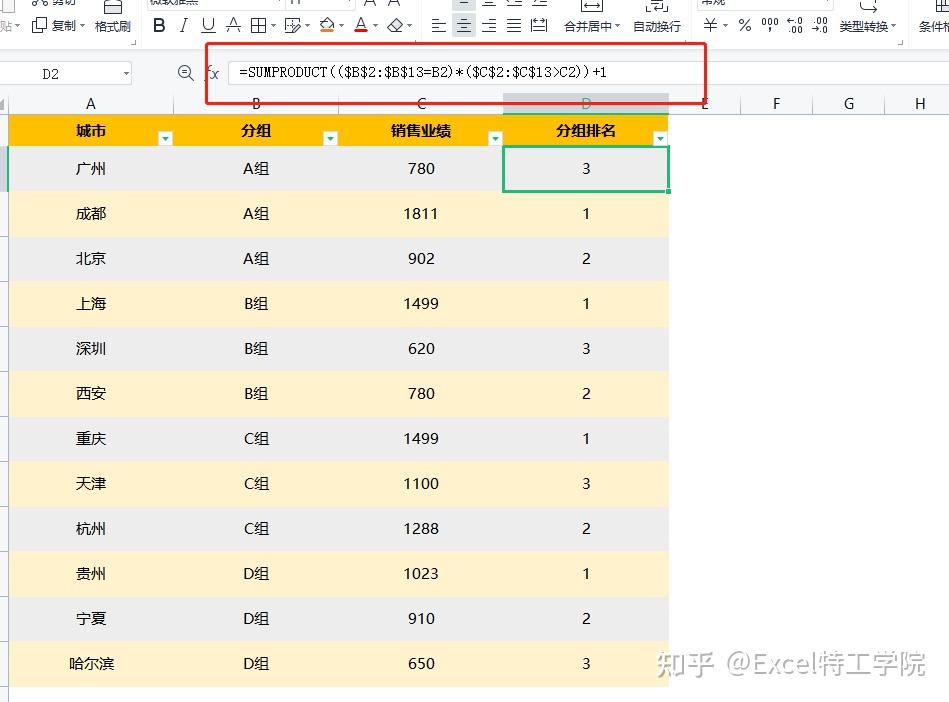The image size is (949, 702).
Task: Select the cell containing 天津
Action: (x=91, y=484)
